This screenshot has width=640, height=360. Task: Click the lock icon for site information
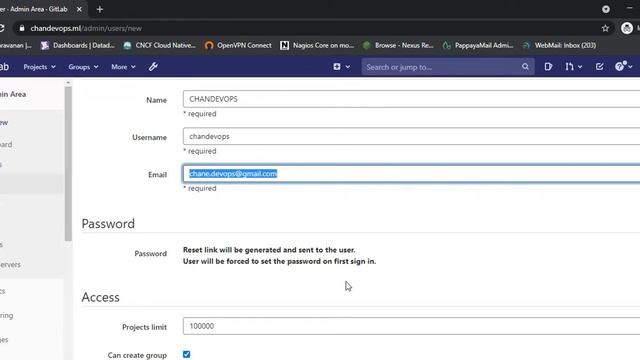(x=22, y=28)
